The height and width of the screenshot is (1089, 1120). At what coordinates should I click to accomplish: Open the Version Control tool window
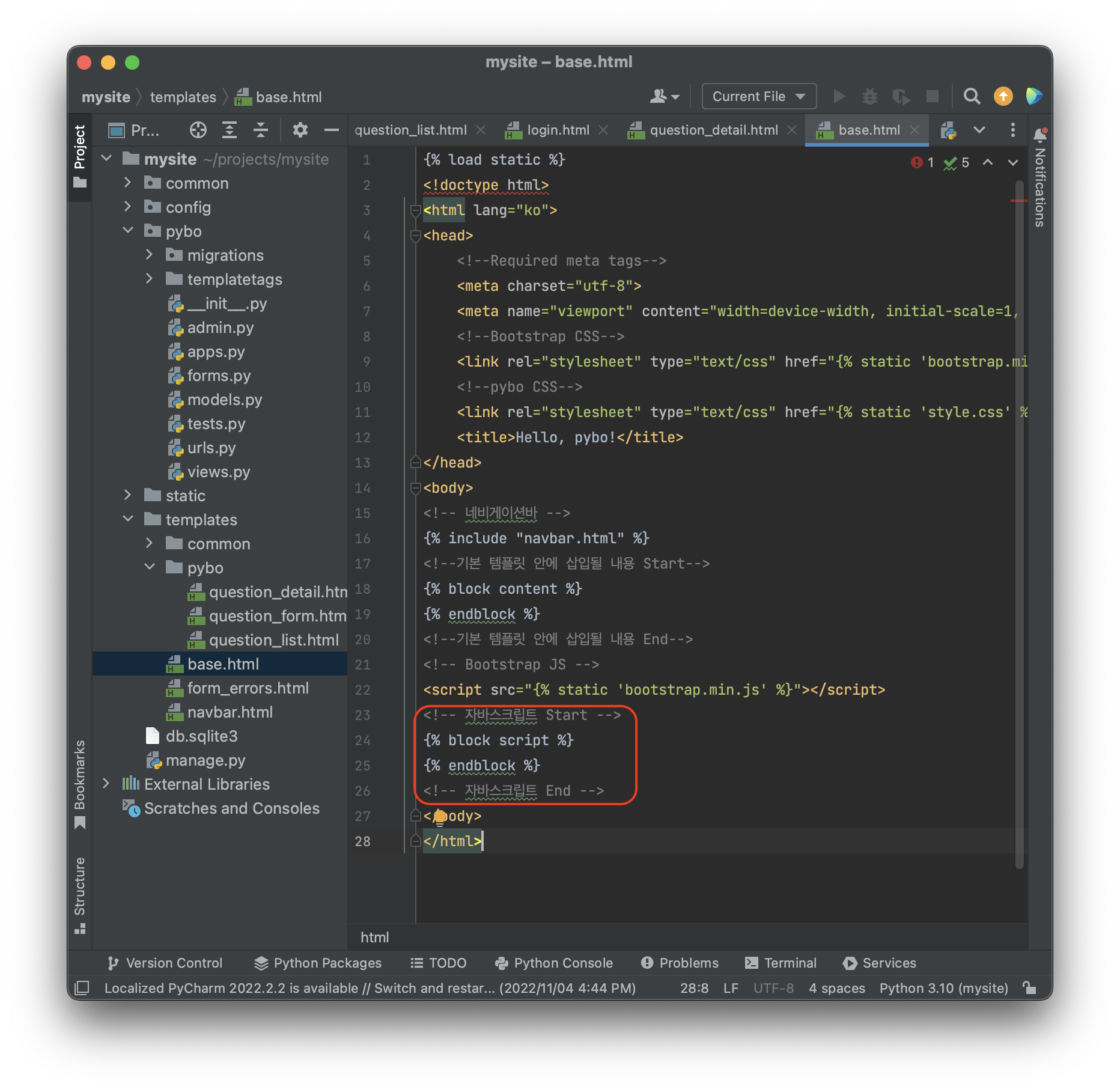pyautogui.click(x=165, y=963)
